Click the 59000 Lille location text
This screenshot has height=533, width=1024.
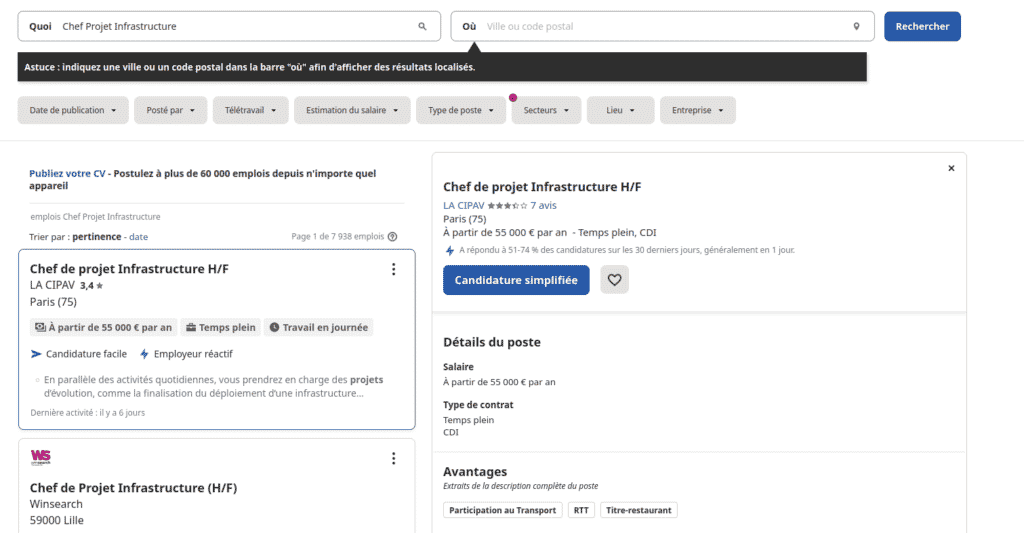click(x=57, y=521)
